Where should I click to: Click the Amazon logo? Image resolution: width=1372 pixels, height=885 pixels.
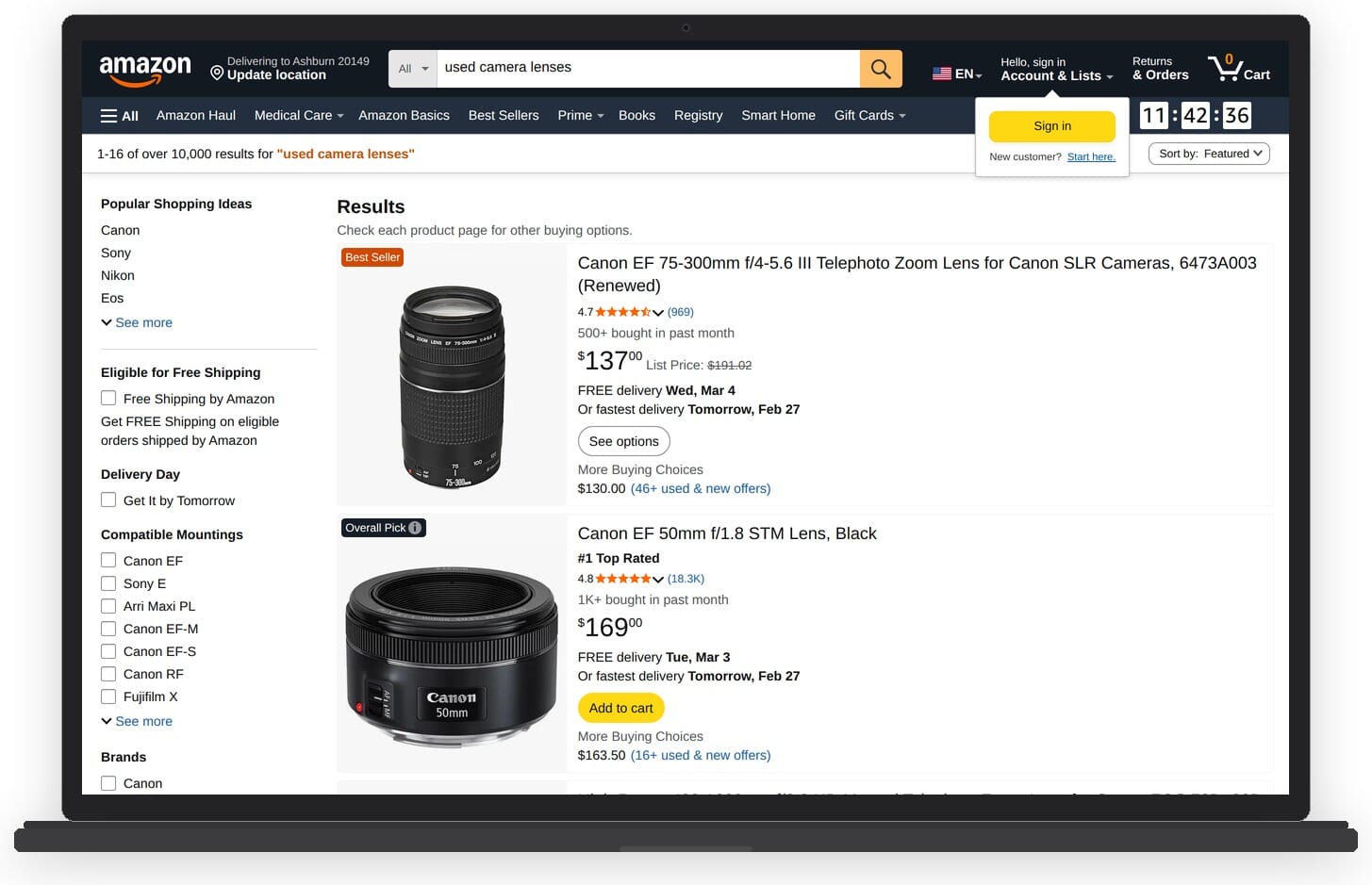click(x=144, y=68)
